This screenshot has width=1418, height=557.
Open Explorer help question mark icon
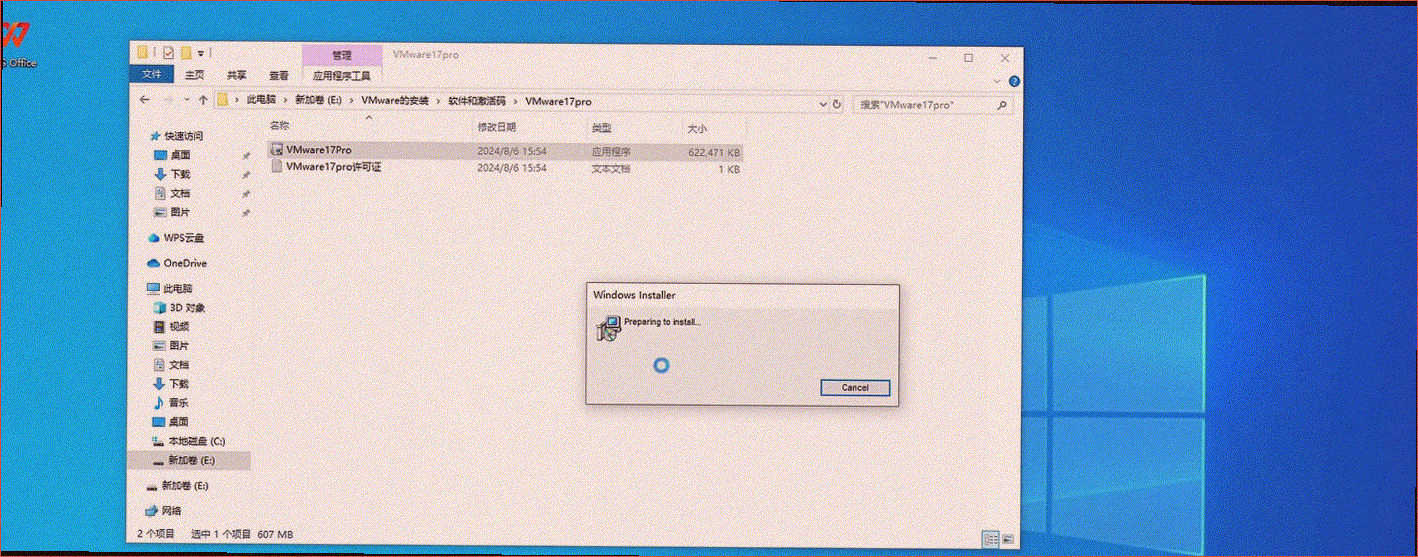1014,81
